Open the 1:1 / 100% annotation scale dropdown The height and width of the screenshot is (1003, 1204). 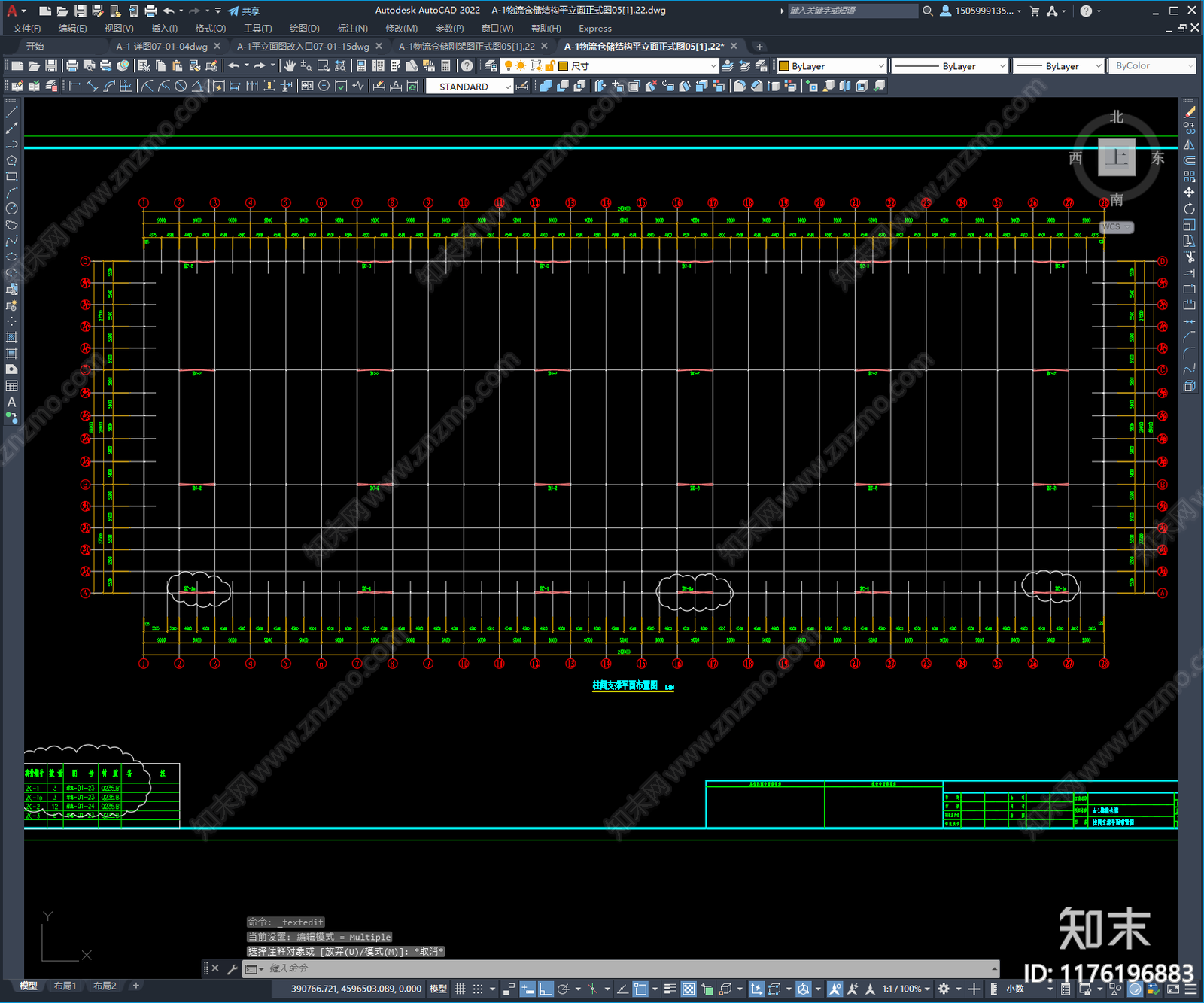[906, 989]
